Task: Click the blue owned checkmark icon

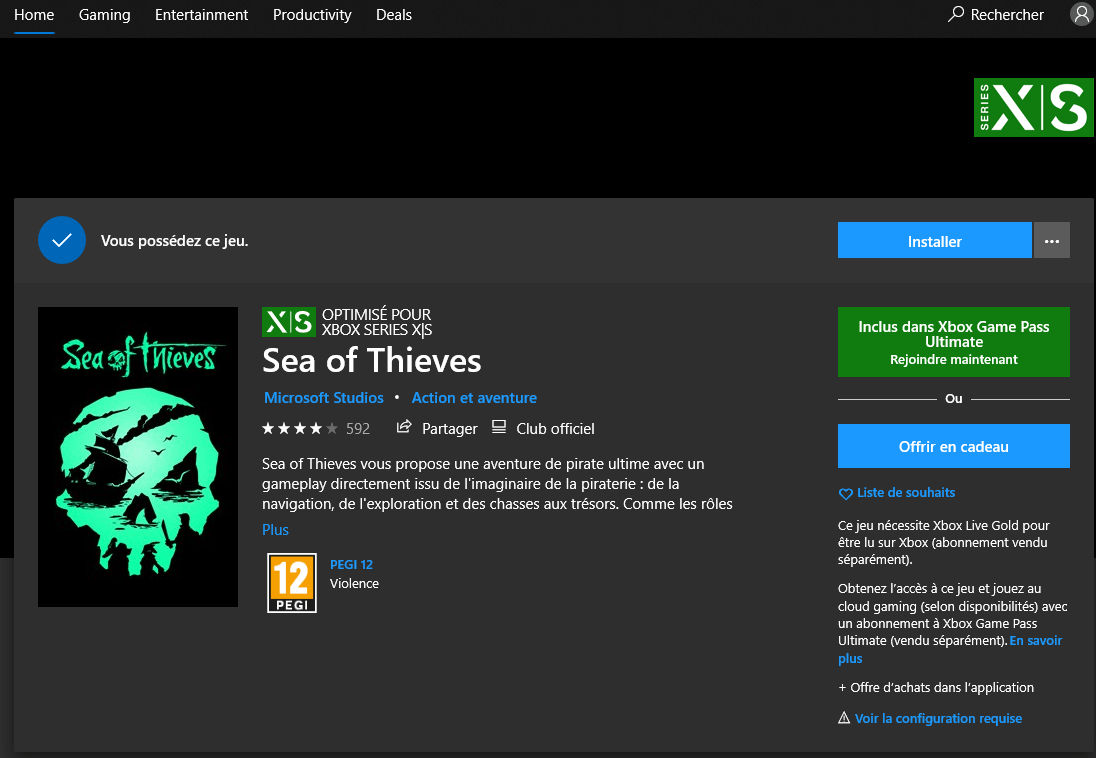Action: point(62,240)
